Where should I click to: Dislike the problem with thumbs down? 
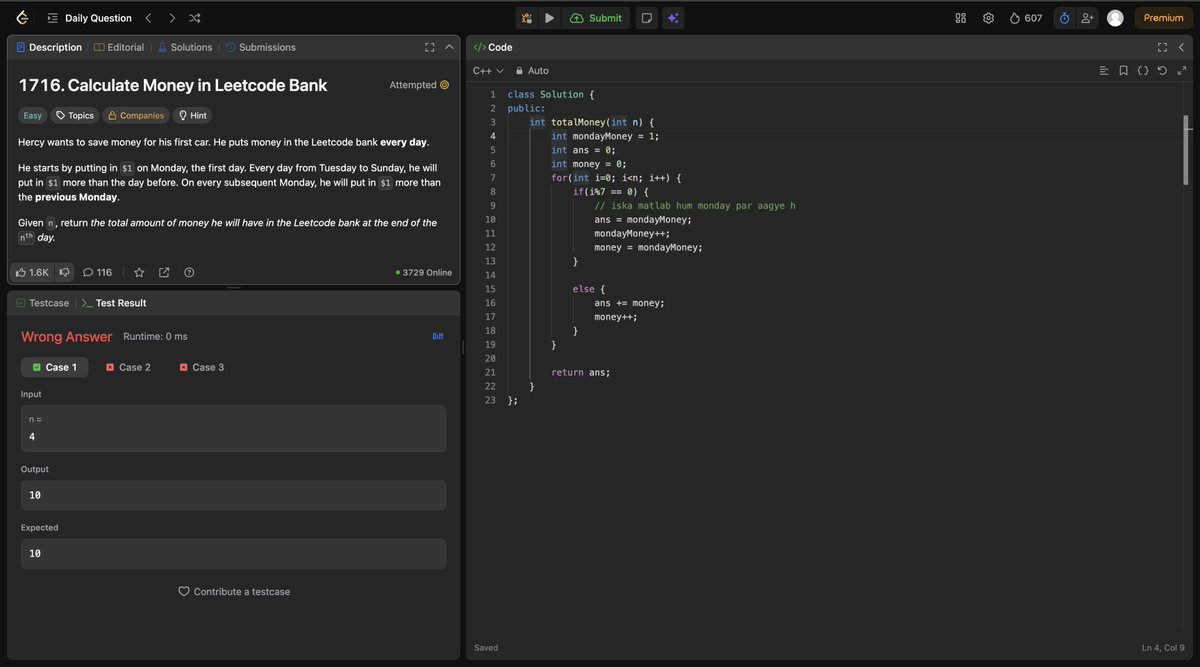point(64,272)
